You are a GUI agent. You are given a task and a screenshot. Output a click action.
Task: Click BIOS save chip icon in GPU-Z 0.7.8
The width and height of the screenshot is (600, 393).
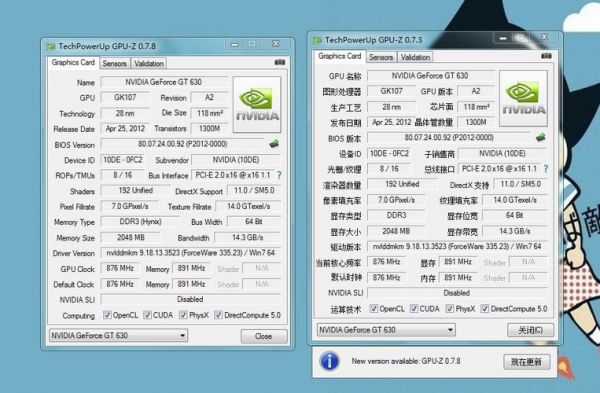[274, 144]
